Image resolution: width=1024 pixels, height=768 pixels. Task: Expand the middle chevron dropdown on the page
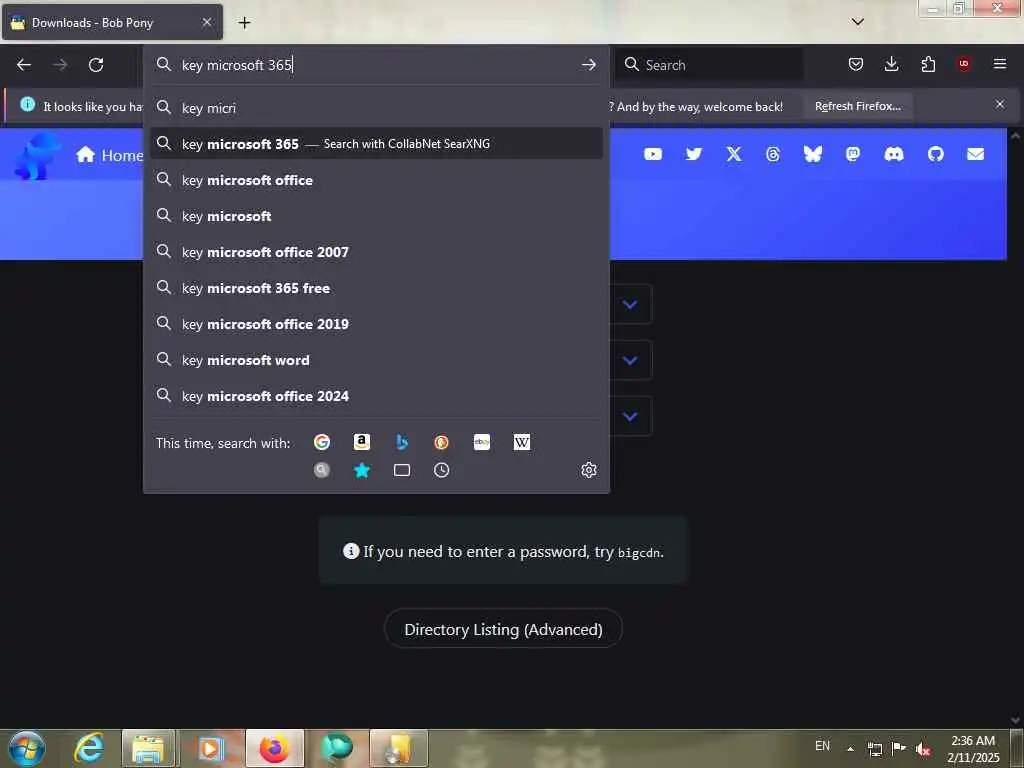tap(630, 360)
